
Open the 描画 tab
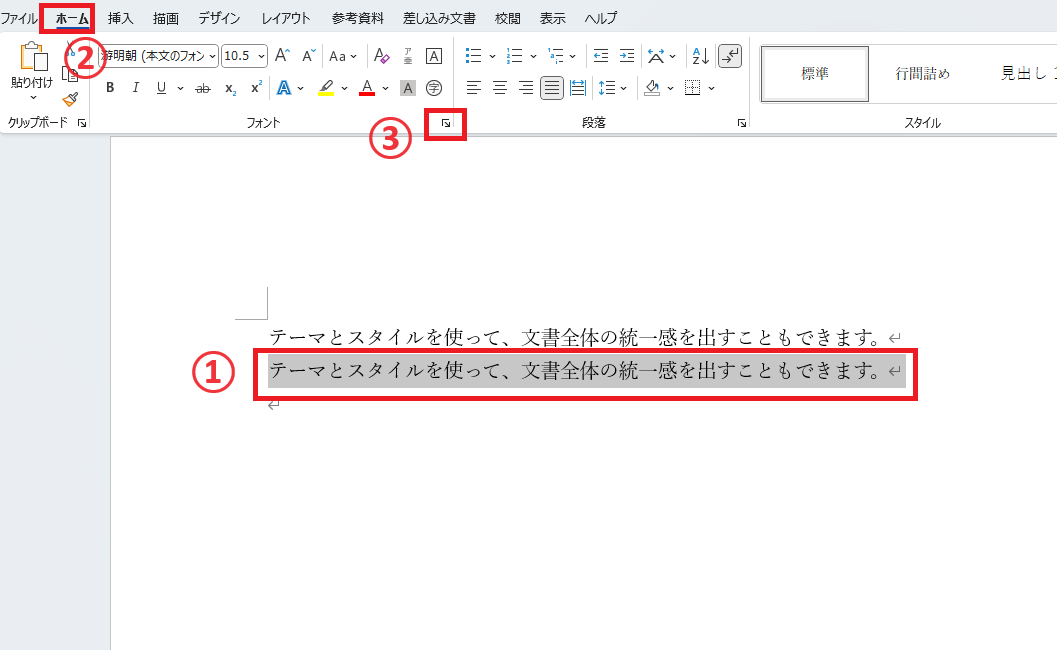pyautogui.click(x=166, y=18)
